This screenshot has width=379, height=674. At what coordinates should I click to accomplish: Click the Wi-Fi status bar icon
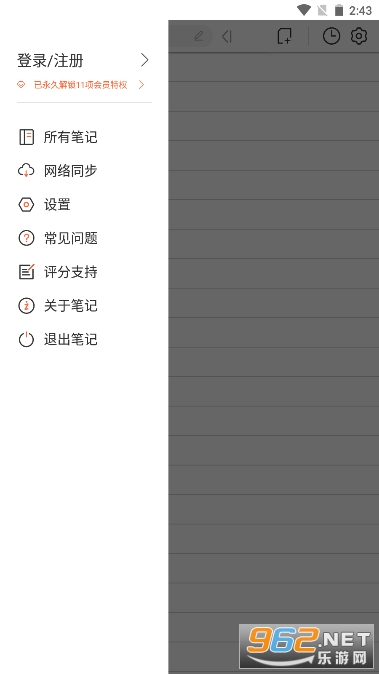coord(304,10)
